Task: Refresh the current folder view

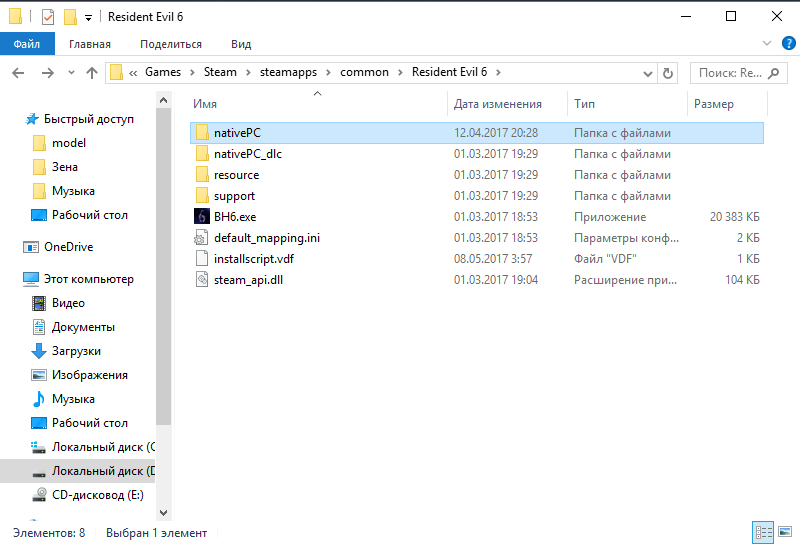Action: [667, 73]
